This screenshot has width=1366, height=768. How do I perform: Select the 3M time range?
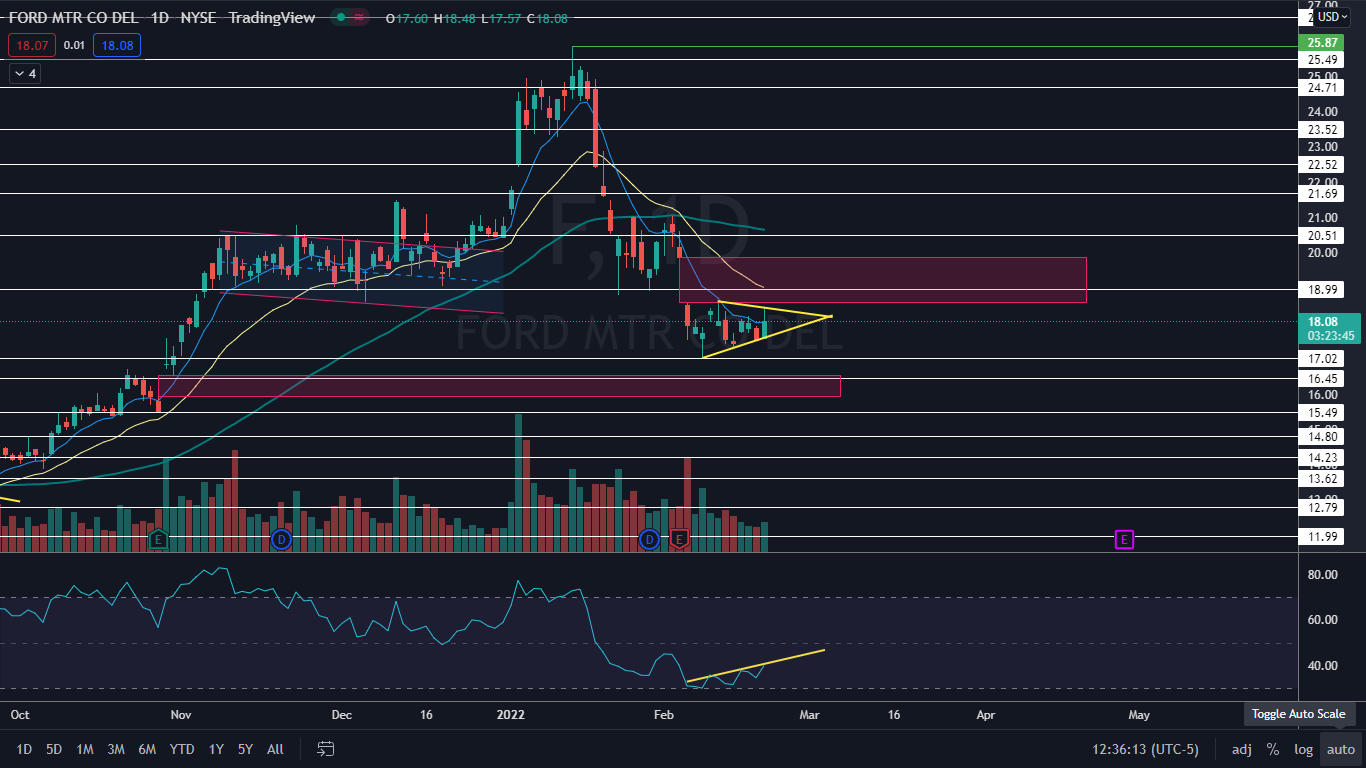coord(116,749)
